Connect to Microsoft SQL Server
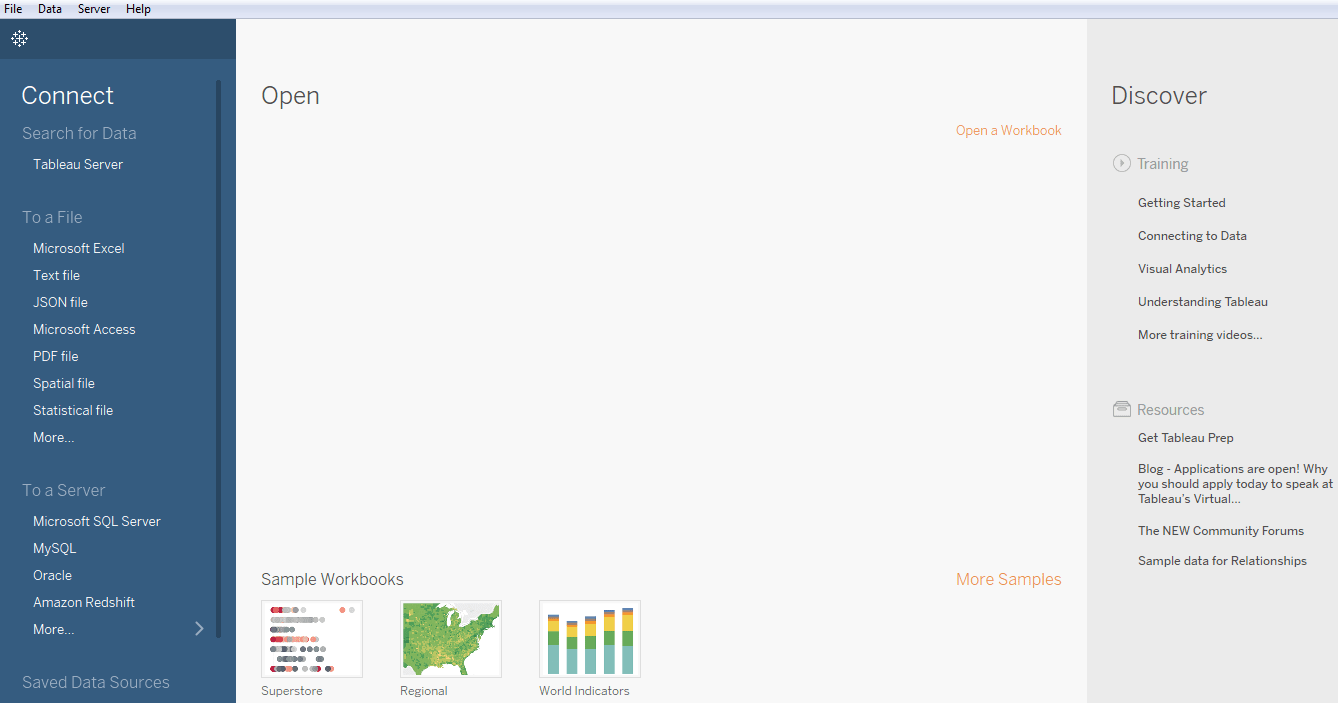Screen dimensions: 1338x703 [96, 520]
